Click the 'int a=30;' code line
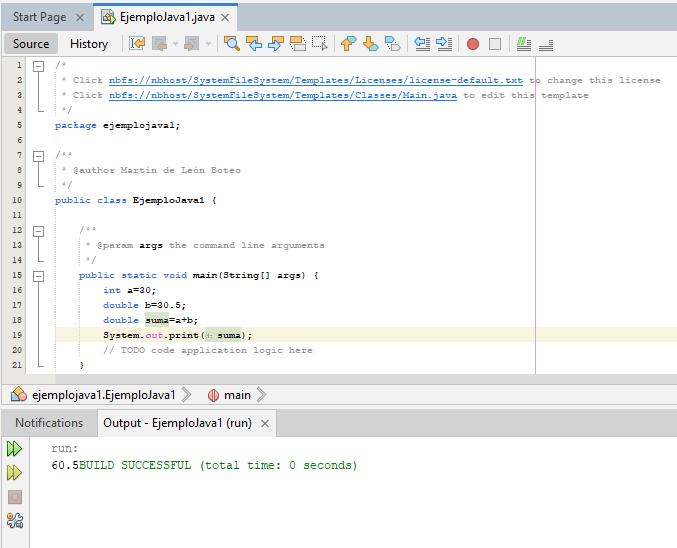Viewport: 677px width, 548px height. point(130,290)
